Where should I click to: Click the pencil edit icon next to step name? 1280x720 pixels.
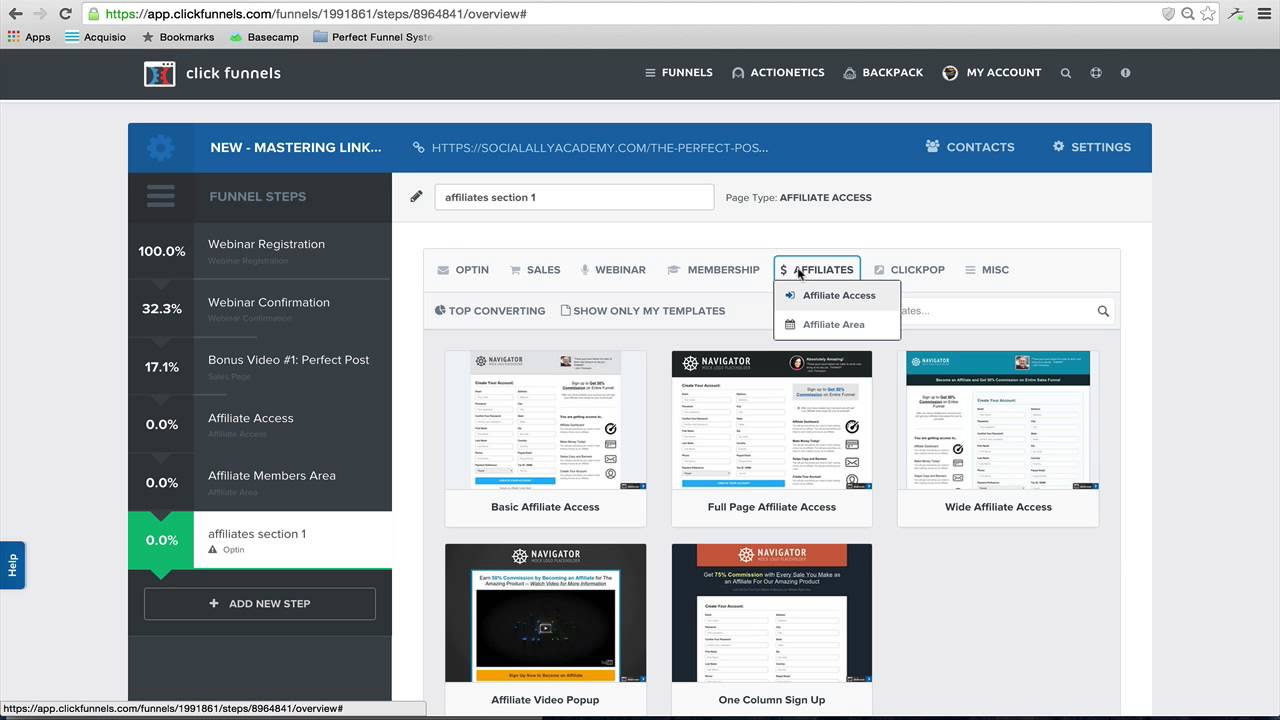pyautogui.click(x=416, y=197)
